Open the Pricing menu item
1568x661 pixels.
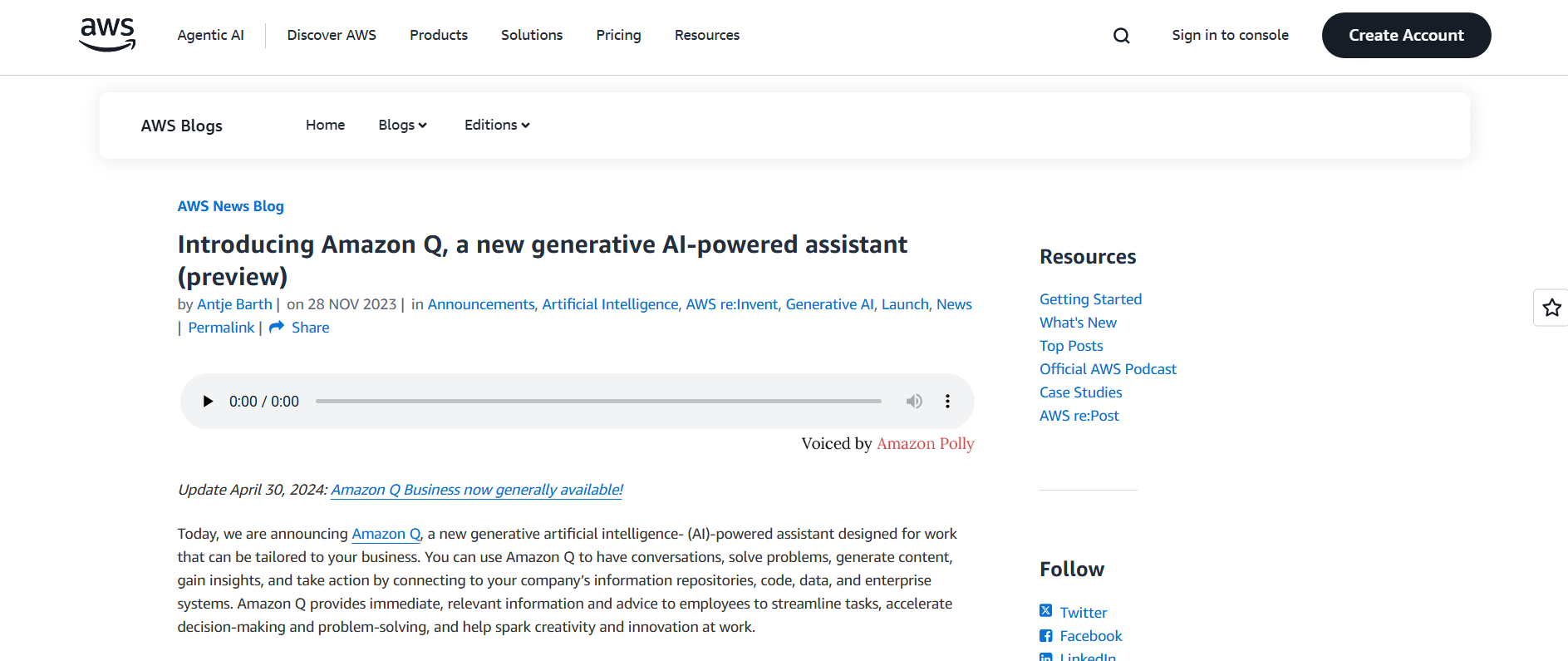click(618, 35)
